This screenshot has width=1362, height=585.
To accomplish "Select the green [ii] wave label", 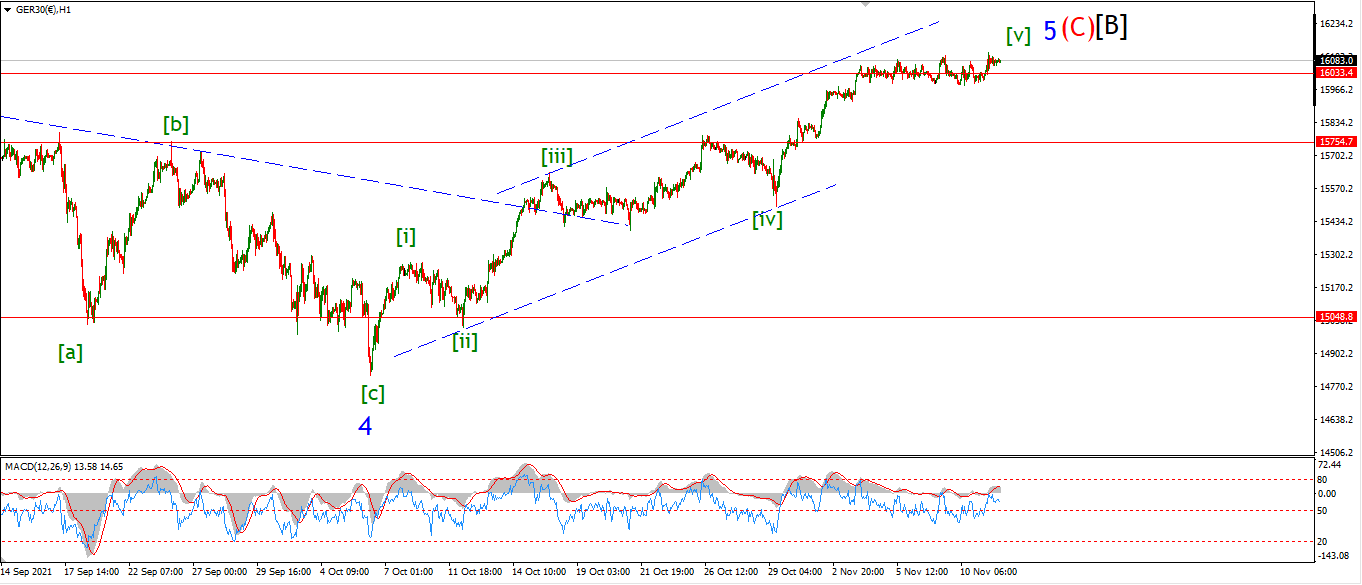I will click(x=464, y=341).
